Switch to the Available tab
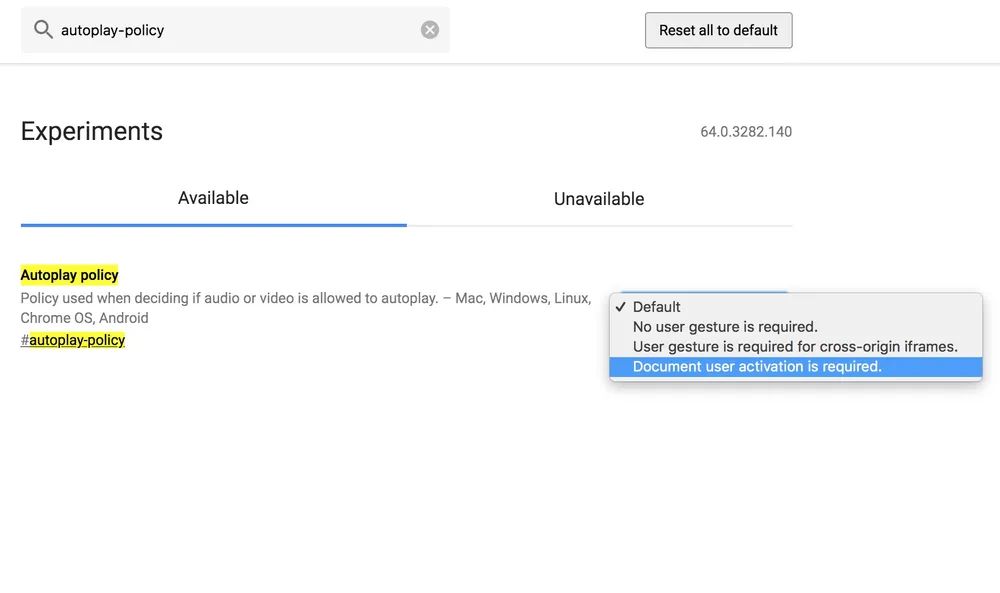1000x593 pixels. pyautogui.click(x=213, y=198)
